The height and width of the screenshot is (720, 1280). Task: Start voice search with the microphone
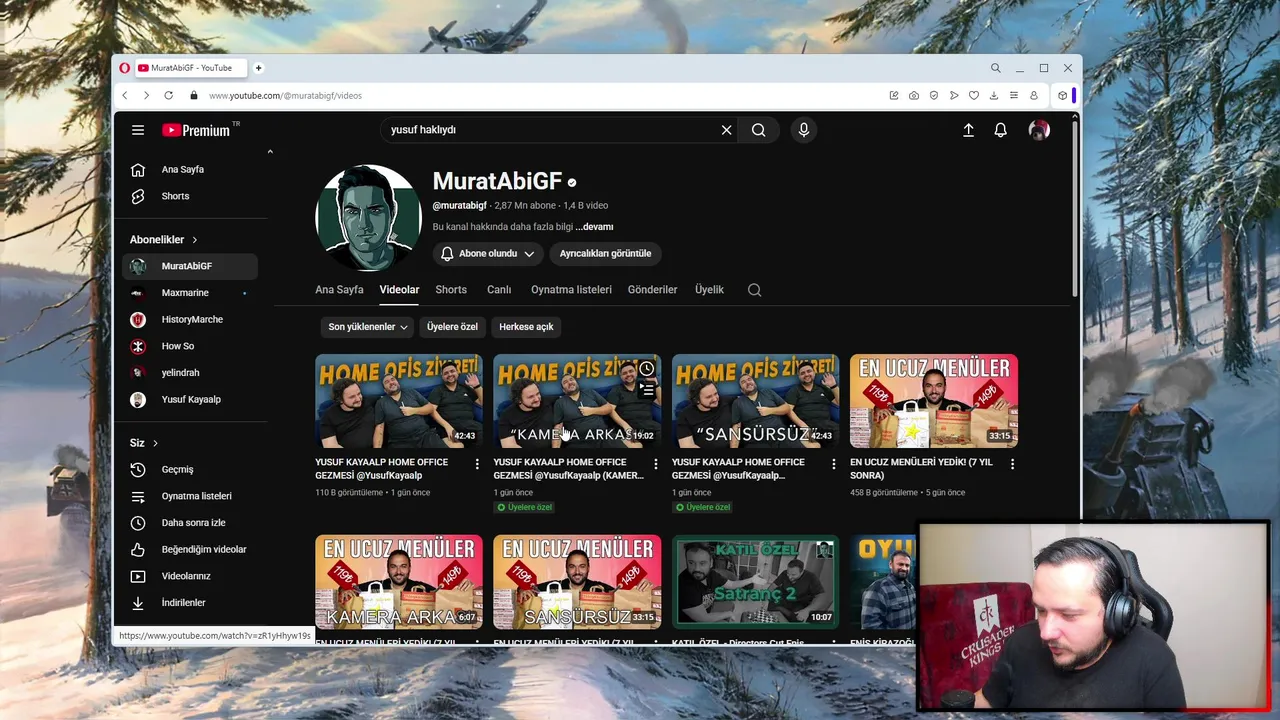tap(803, 130)
